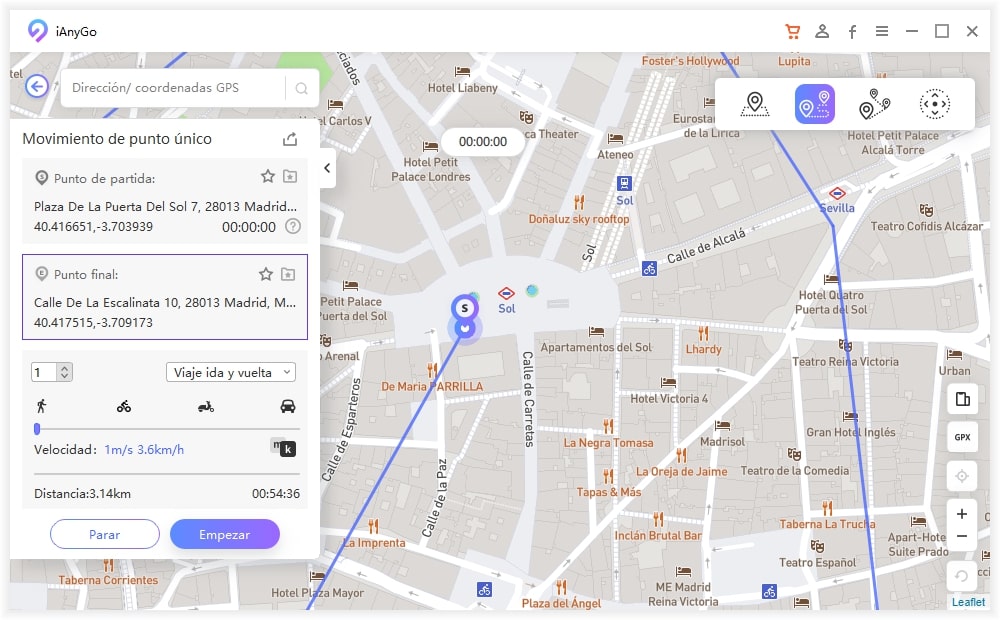Screen dimensions: 1000x620
Task: Export the route with share icon
Action: click(x=290, y=139)
